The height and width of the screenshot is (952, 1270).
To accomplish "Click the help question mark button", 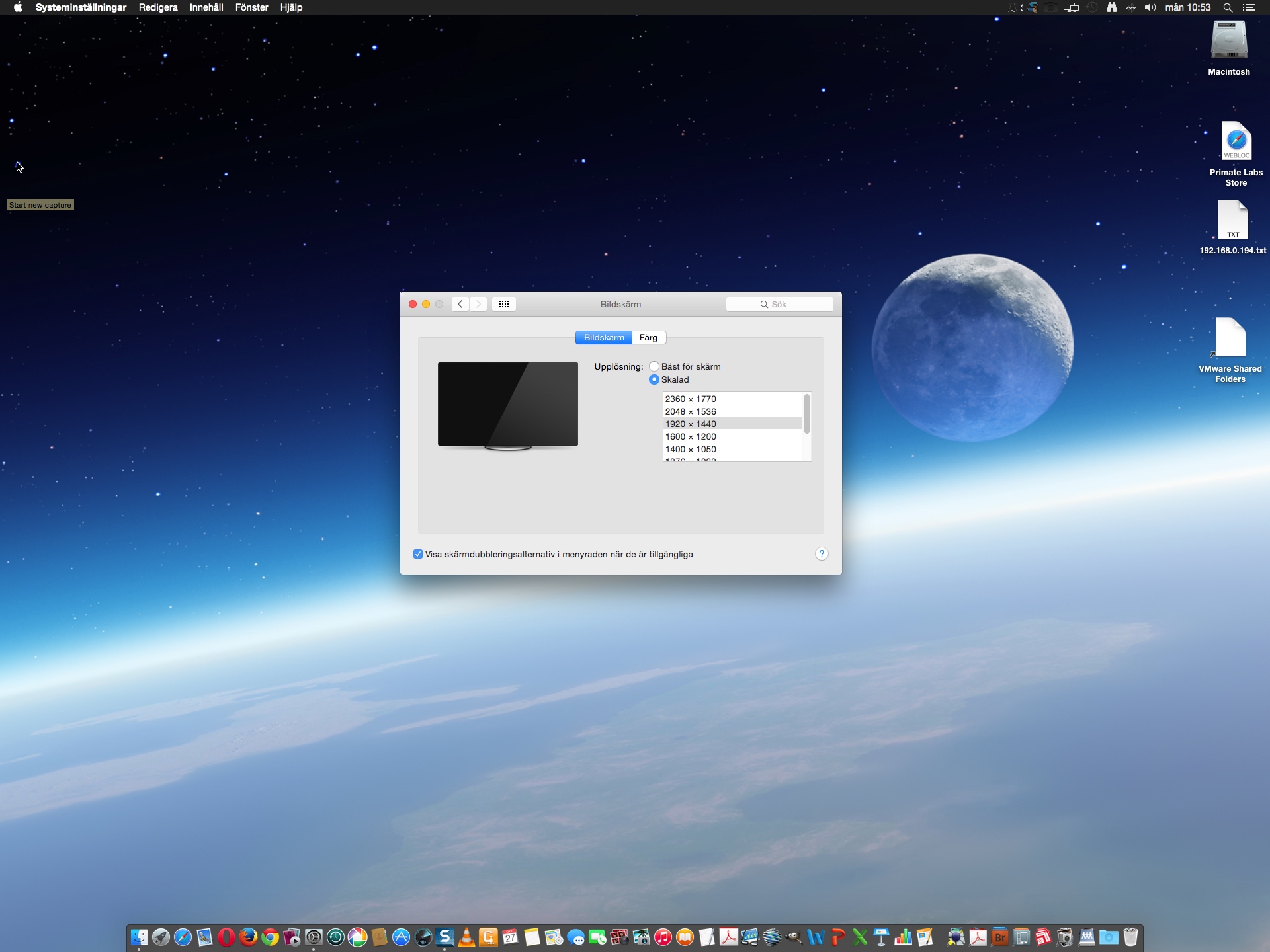I will click(x=822, y=554).
